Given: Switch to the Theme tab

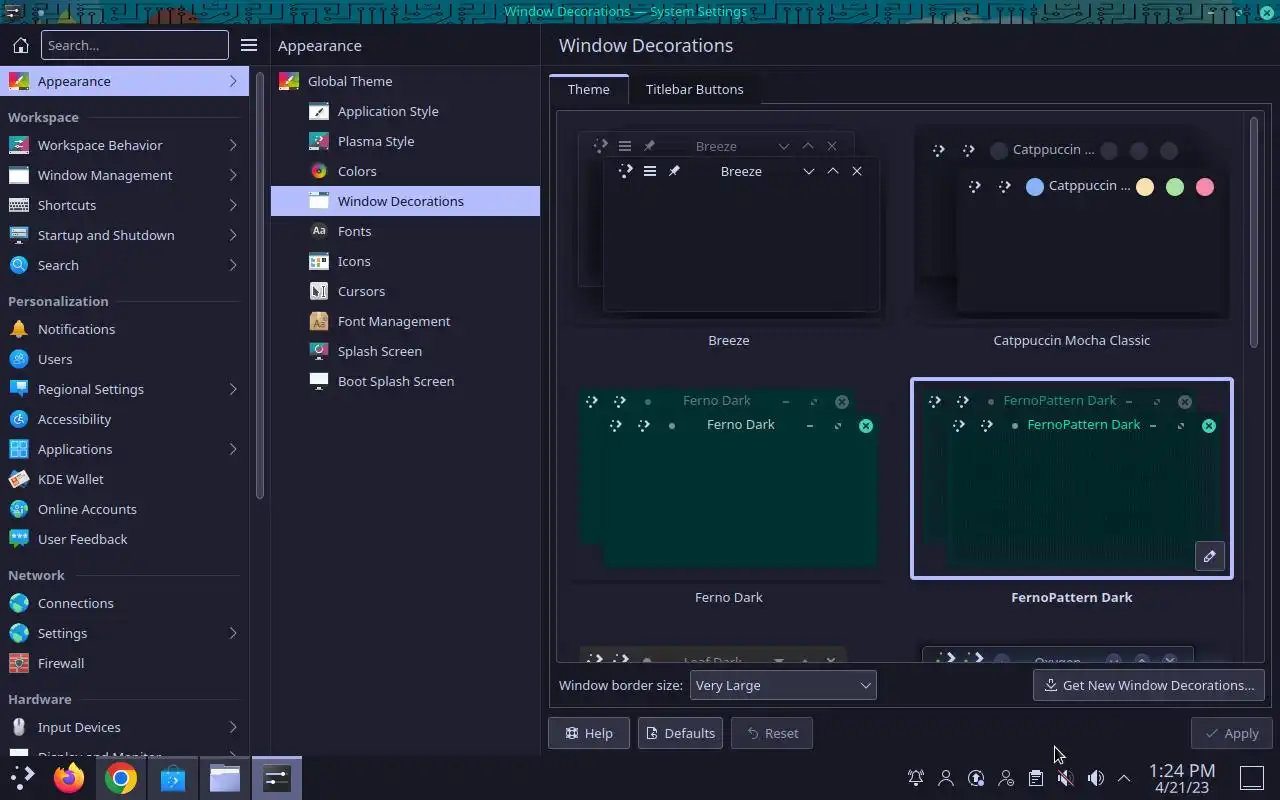Looking at the screenshot, I should coord(589,89).
